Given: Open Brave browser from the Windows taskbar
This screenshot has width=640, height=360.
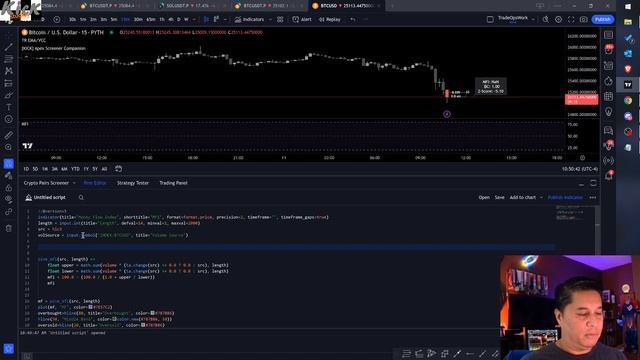Looking at the screenshot, I should click(628, 69).
